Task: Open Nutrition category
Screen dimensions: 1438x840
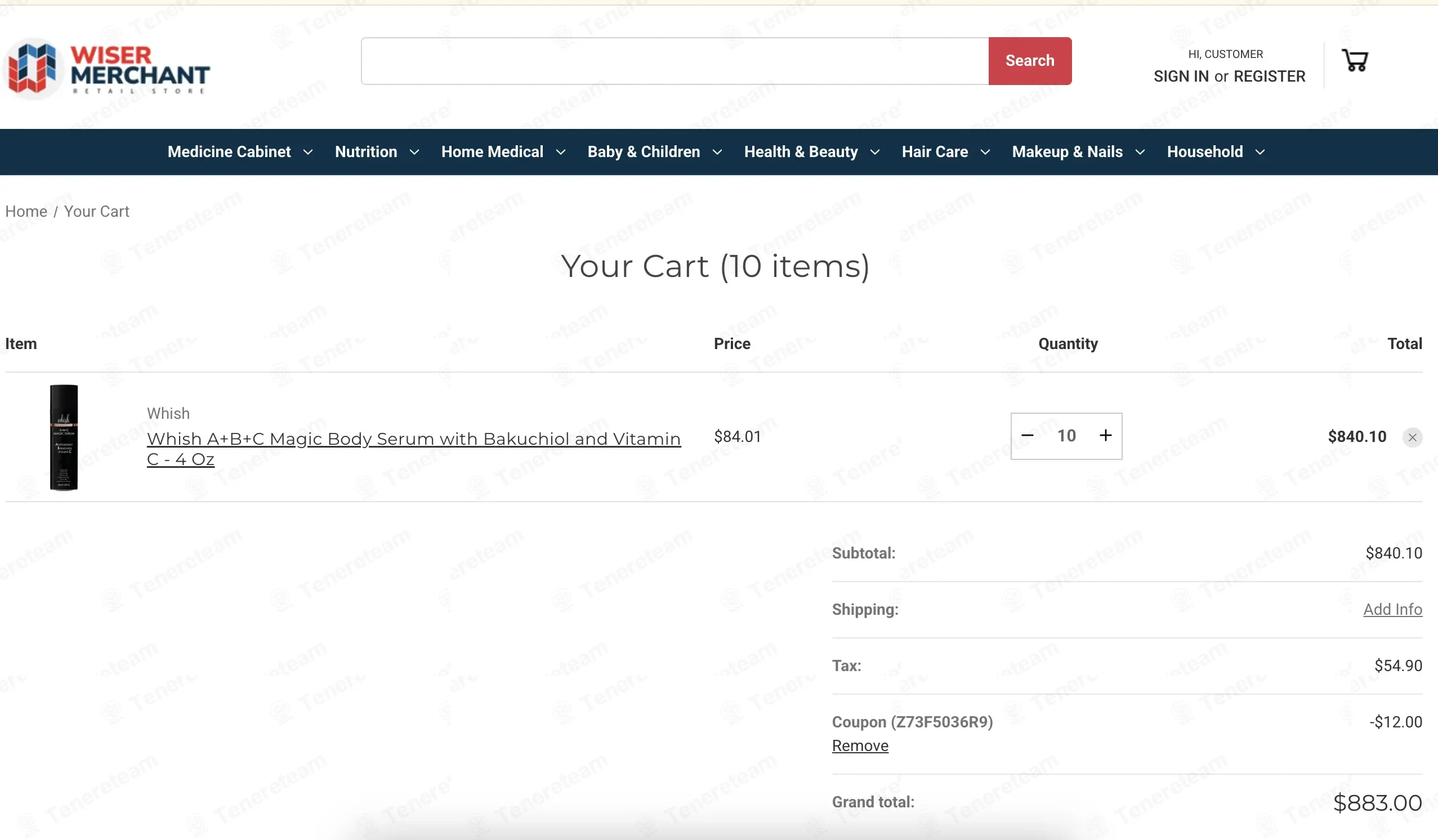Action: coord(366,152)
